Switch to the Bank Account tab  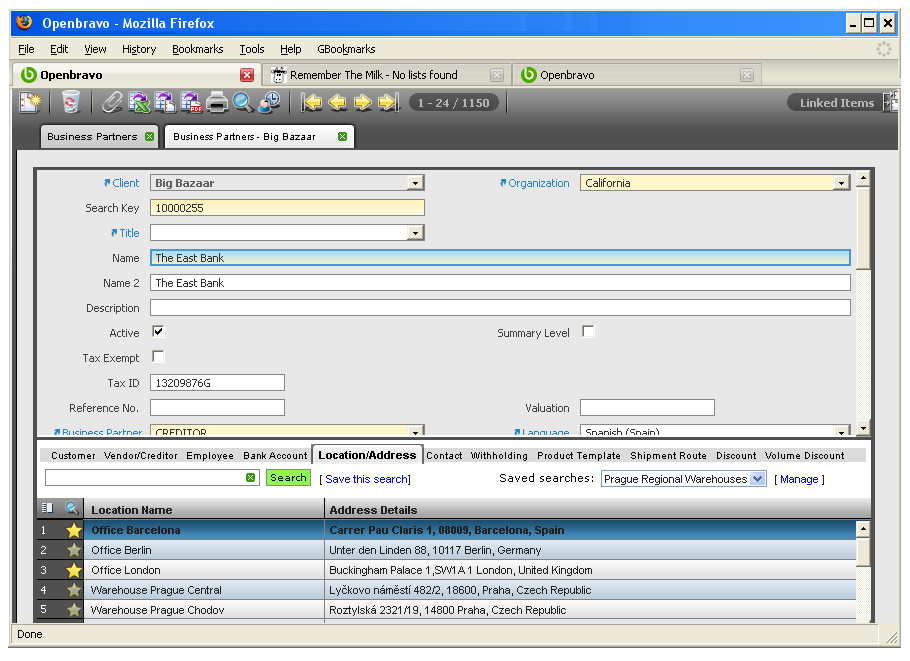click(x=275, y=456)
